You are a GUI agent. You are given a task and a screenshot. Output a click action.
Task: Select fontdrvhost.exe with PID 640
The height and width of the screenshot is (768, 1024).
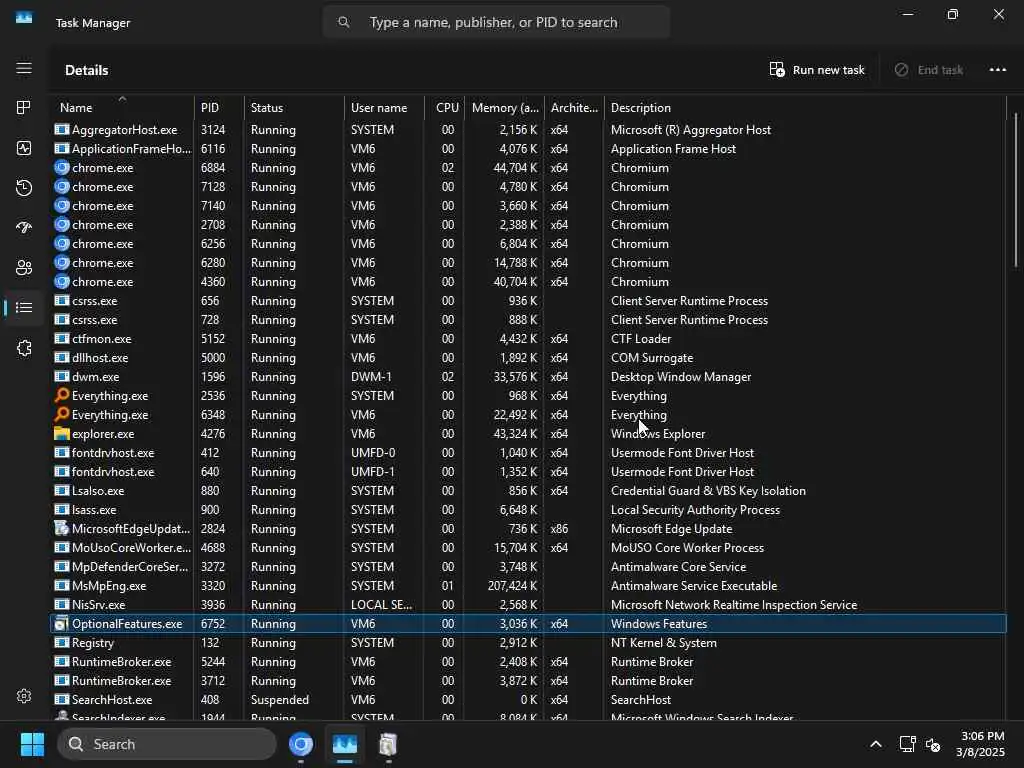[x=528, y=472]
